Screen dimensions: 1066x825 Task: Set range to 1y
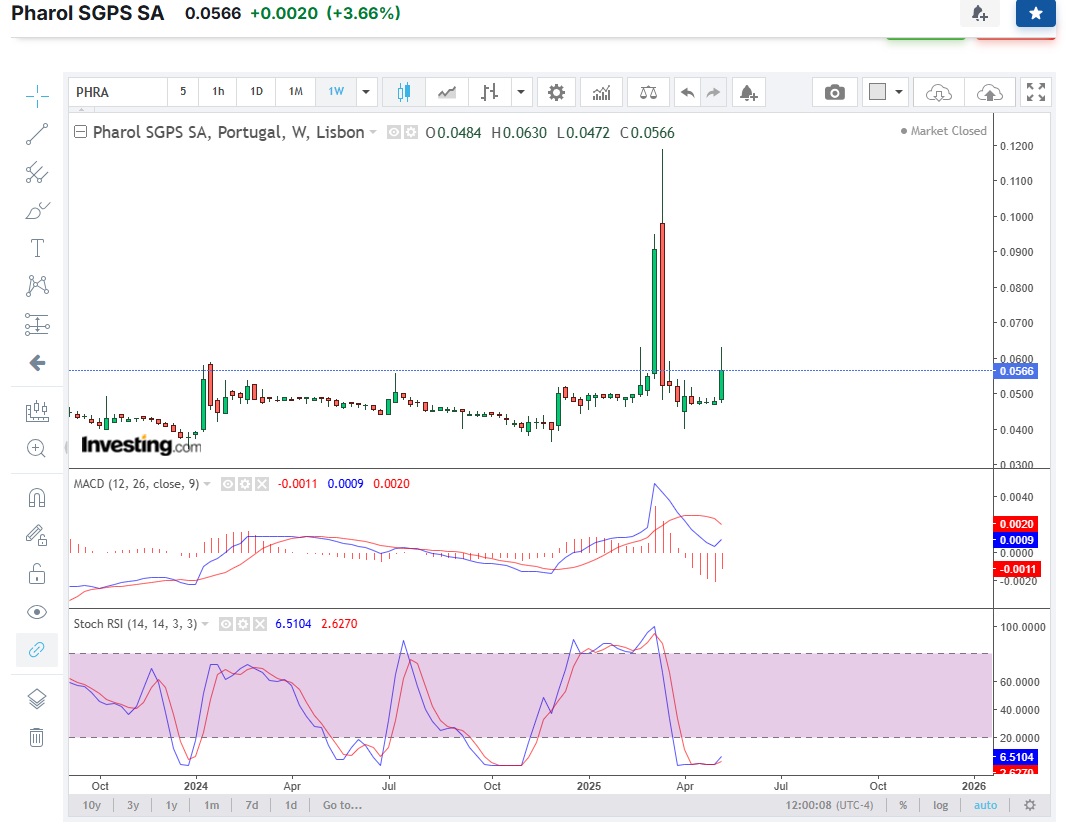[x=171, y=805]
